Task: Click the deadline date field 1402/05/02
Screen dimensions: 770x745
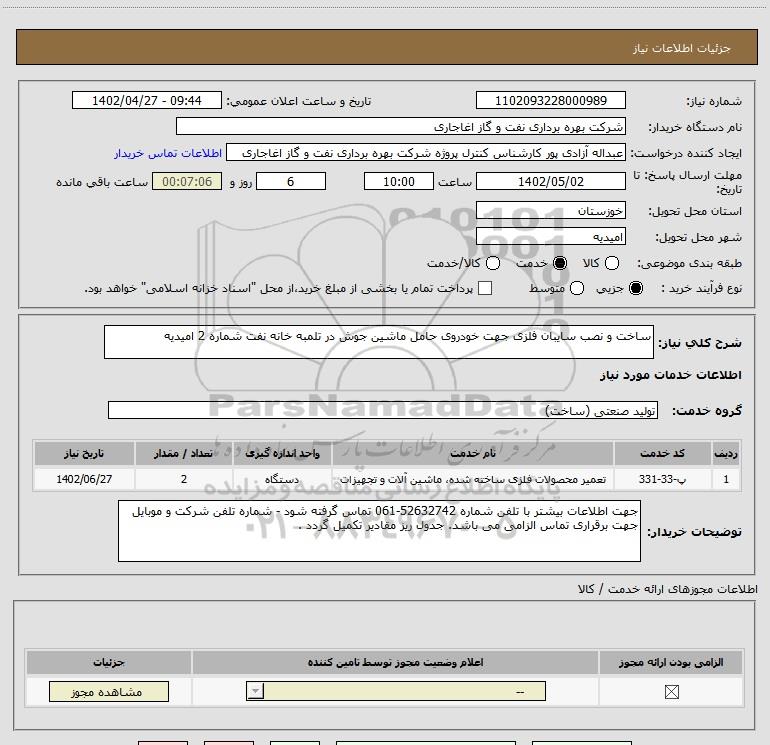Action: tap(550, 181)
